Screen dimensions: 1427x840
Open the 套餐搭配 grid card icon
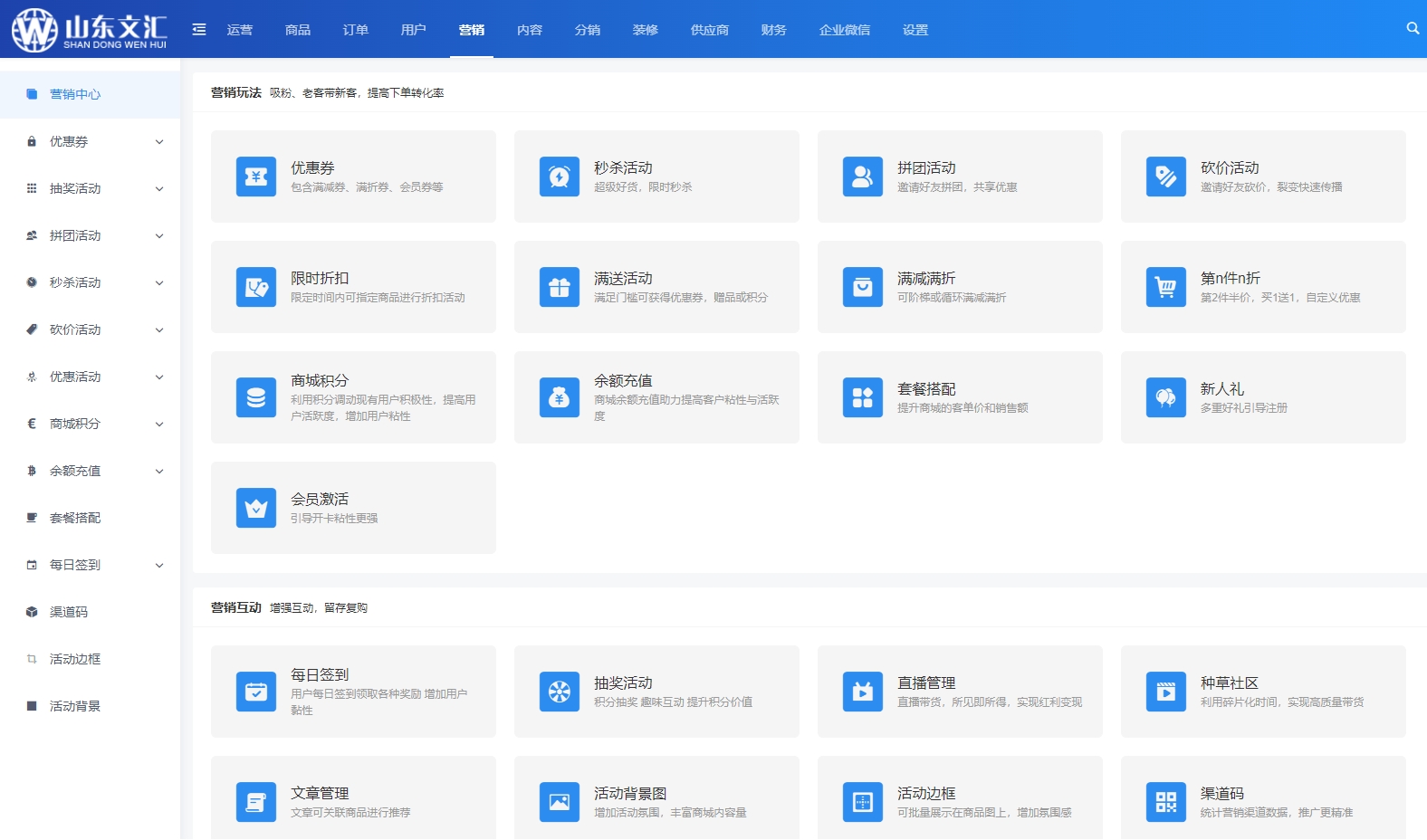[863, 397]
